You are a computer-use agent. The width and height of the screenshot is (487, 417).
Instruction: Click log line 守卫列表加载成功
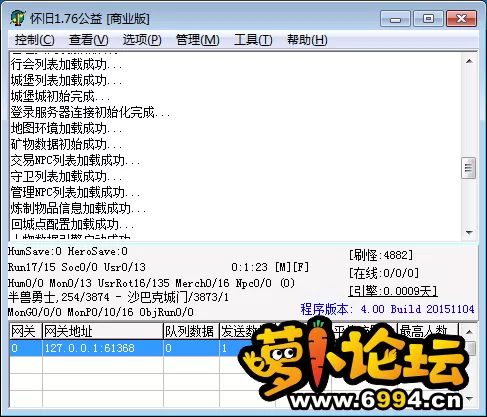click(x=66, y=176)
